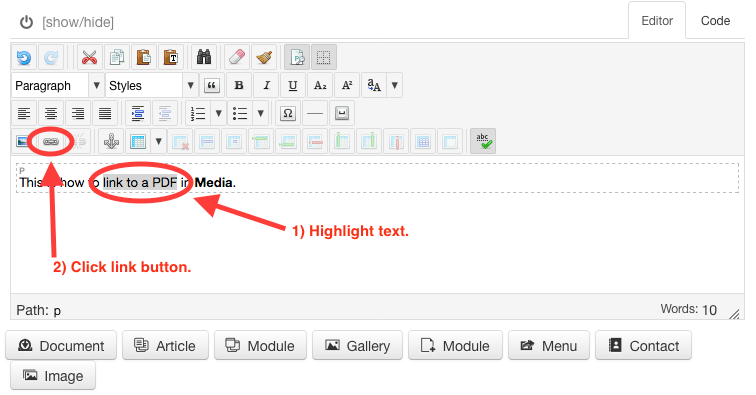Click the editor resize handle corner
The image size is (756, 395).
734,314
